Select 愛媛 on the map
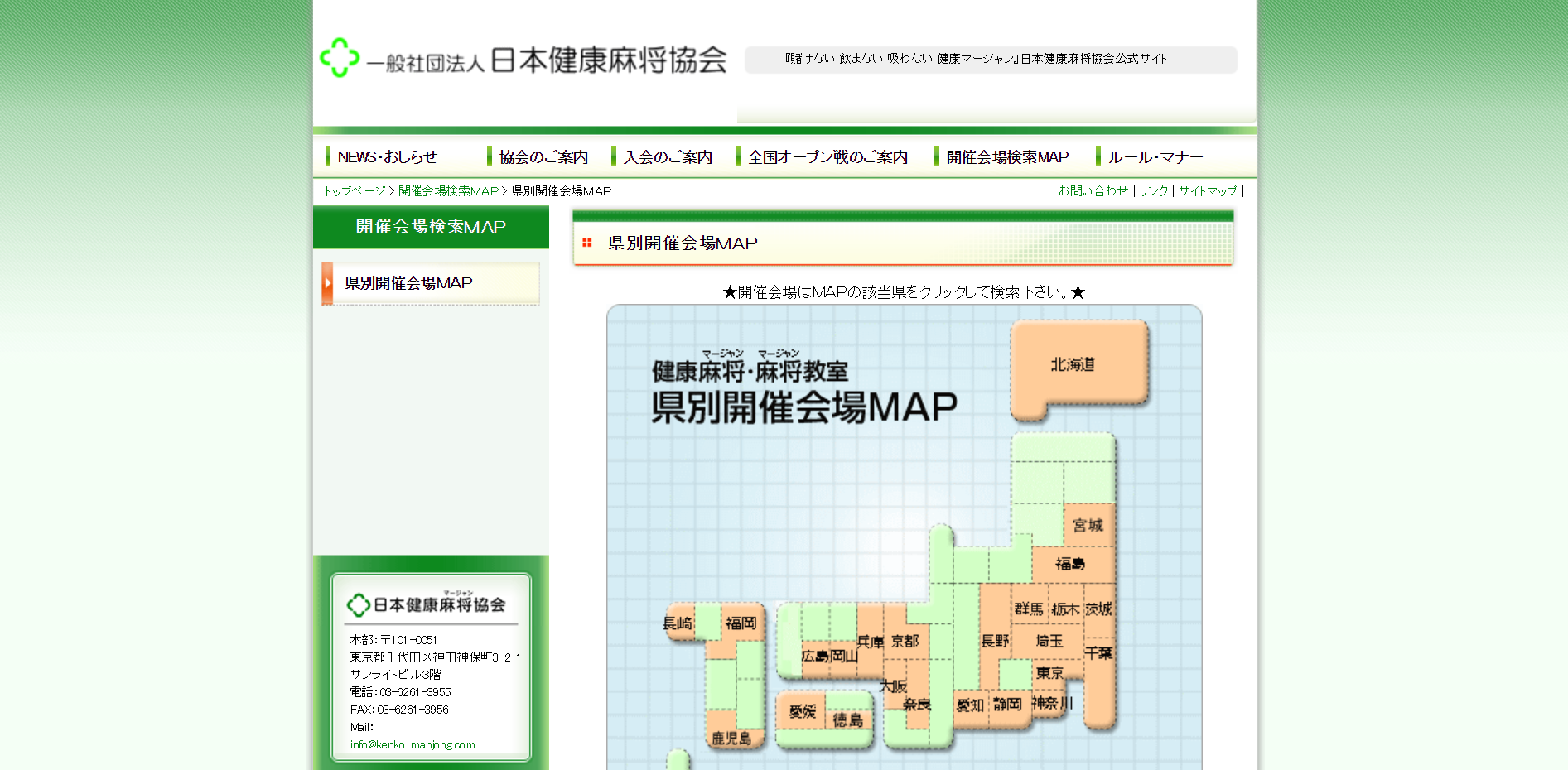 (802, 711)
